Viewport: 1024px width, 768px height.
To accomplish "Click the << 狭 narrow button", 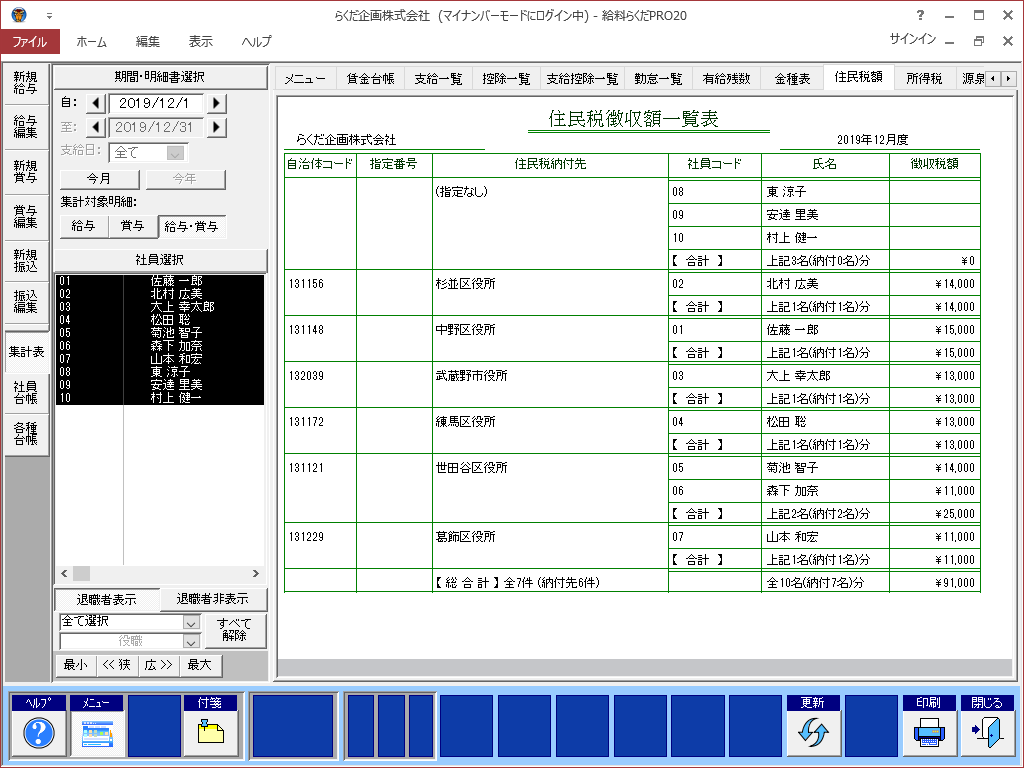I will click(x=117, y=665).
